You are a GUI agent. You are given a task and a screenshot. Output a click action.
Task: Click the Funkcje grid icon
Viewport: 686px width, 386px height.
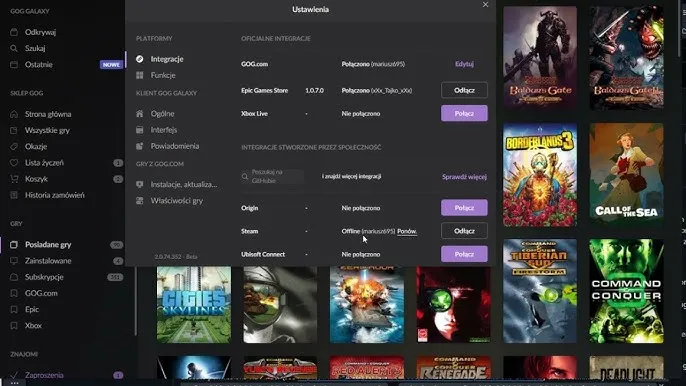point(140,75)
